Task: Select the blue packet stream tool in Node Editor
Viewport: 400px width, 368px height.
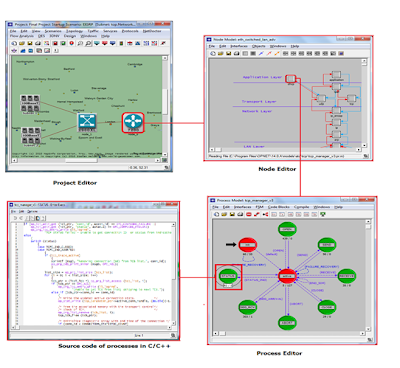Action: (261, 53)
